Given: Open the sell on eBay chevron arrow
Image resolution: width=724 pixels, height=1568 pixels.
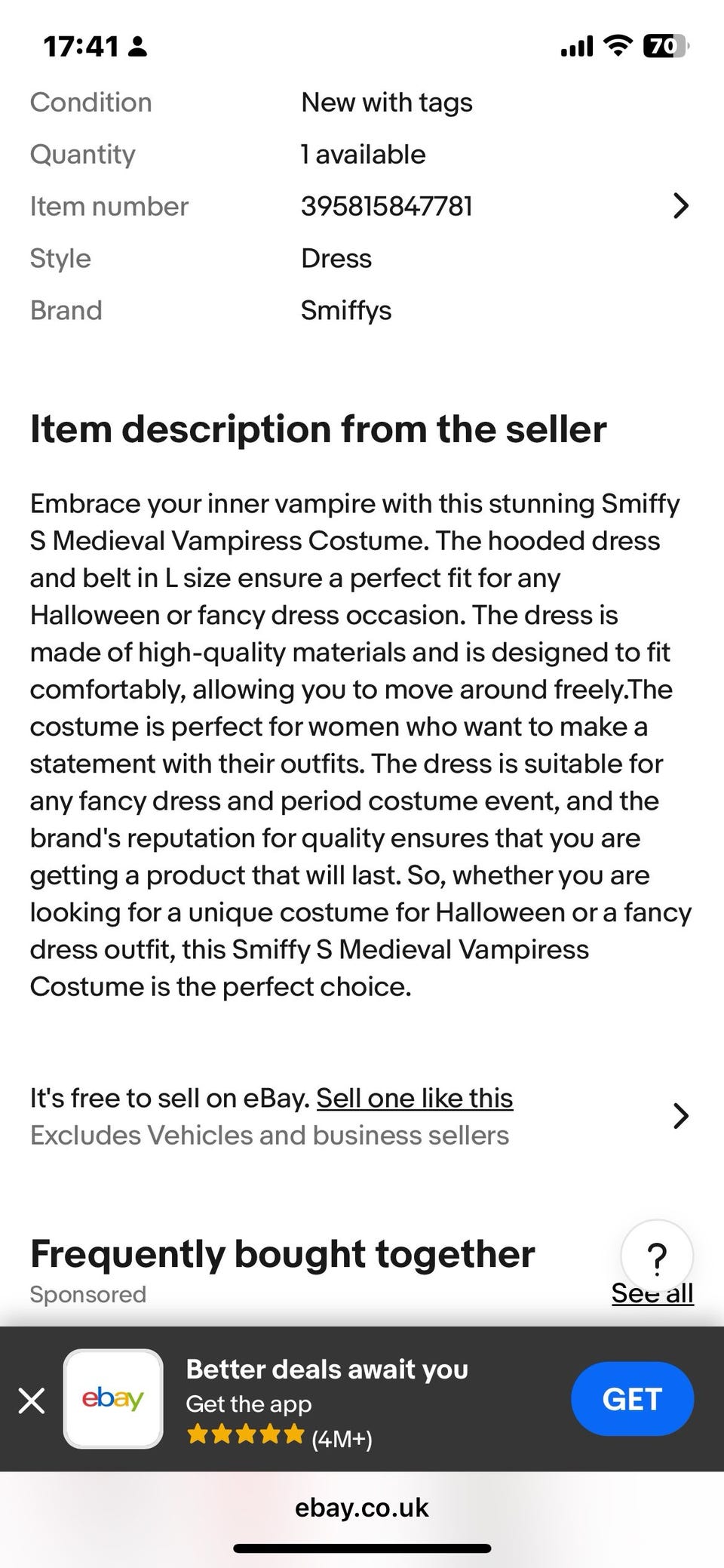Looking at the screenshot, I should pos(680,1116).
